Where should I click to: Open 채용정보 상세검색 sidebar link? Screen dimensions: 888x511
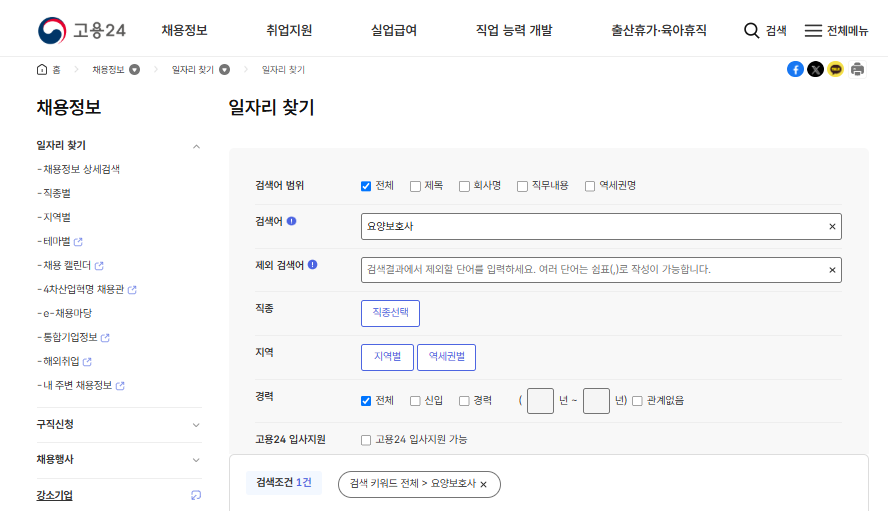point(82,169)
